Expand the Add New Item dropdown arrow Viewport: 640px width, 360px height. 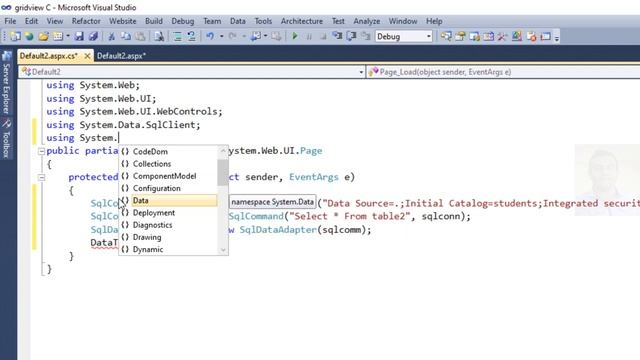coord(68,36)
